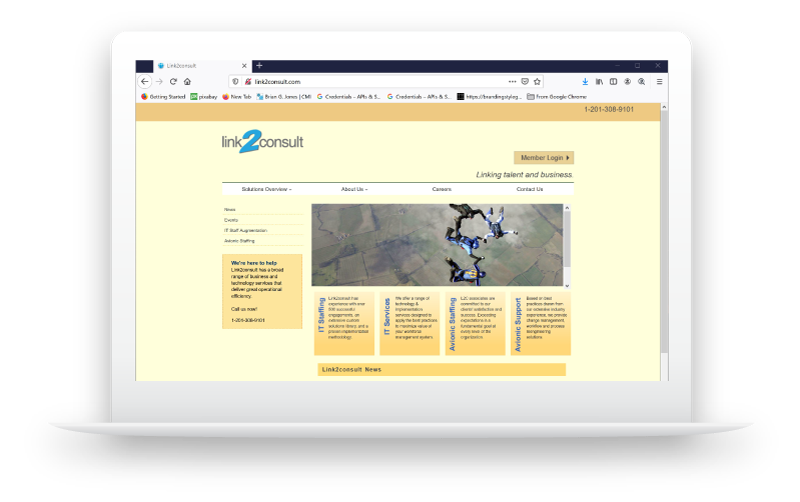Select the Contact Us menu item

tap(529, 189)
